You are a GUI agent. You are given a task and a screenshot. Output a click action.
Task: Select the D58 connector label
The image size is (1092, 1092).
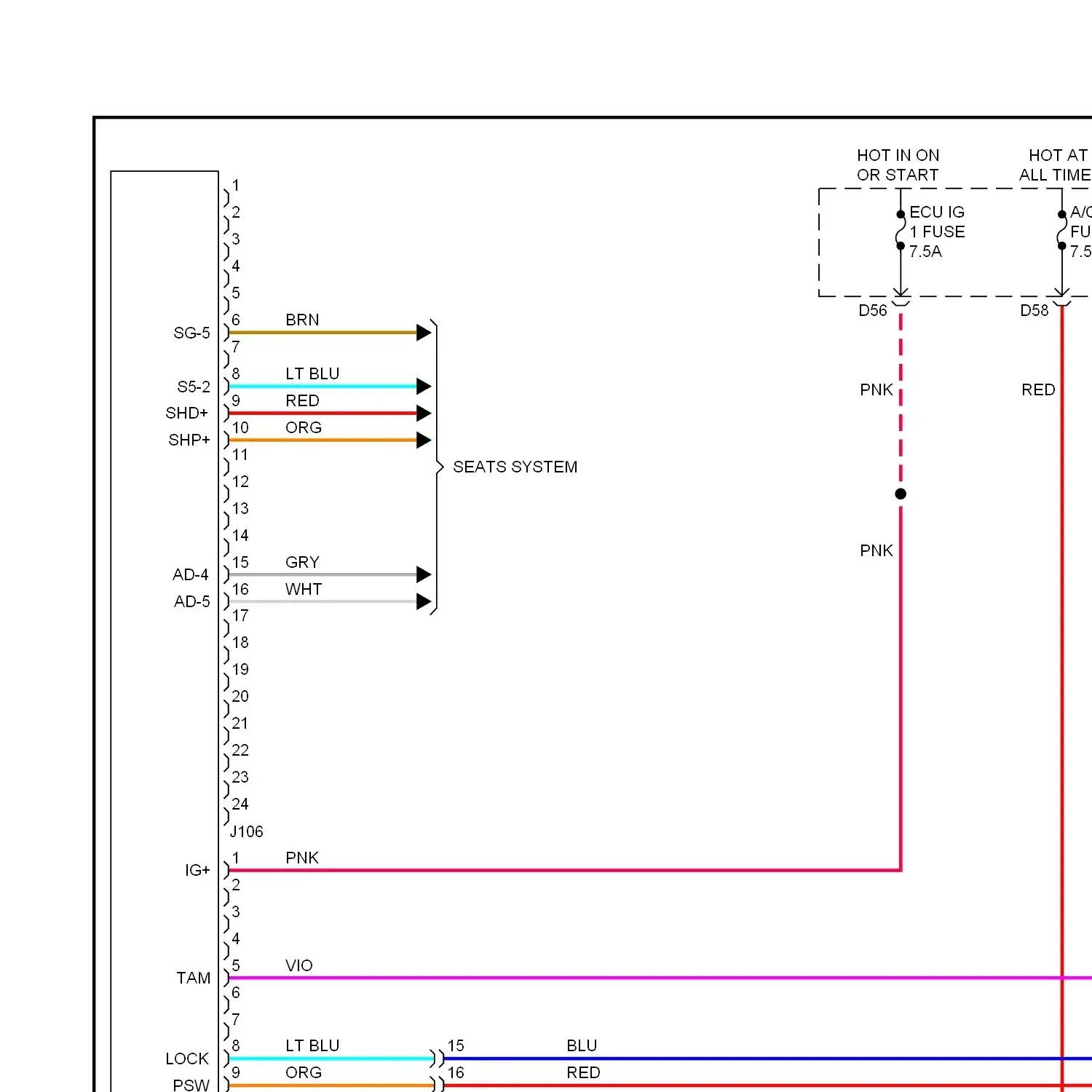coord(1034,311)
